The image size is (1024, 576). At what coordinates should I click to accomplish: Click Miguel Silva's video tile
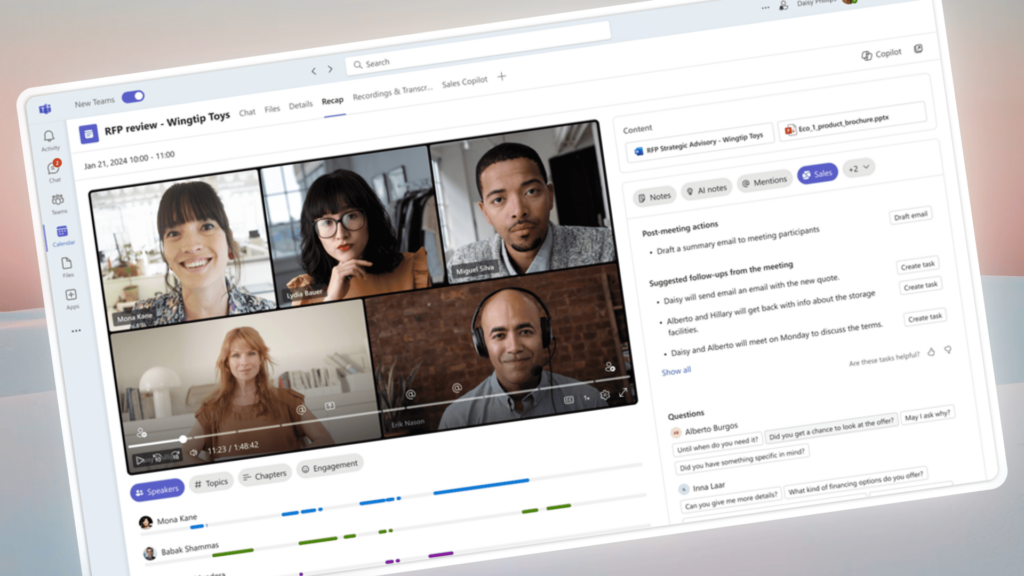[x=521, y=200]
